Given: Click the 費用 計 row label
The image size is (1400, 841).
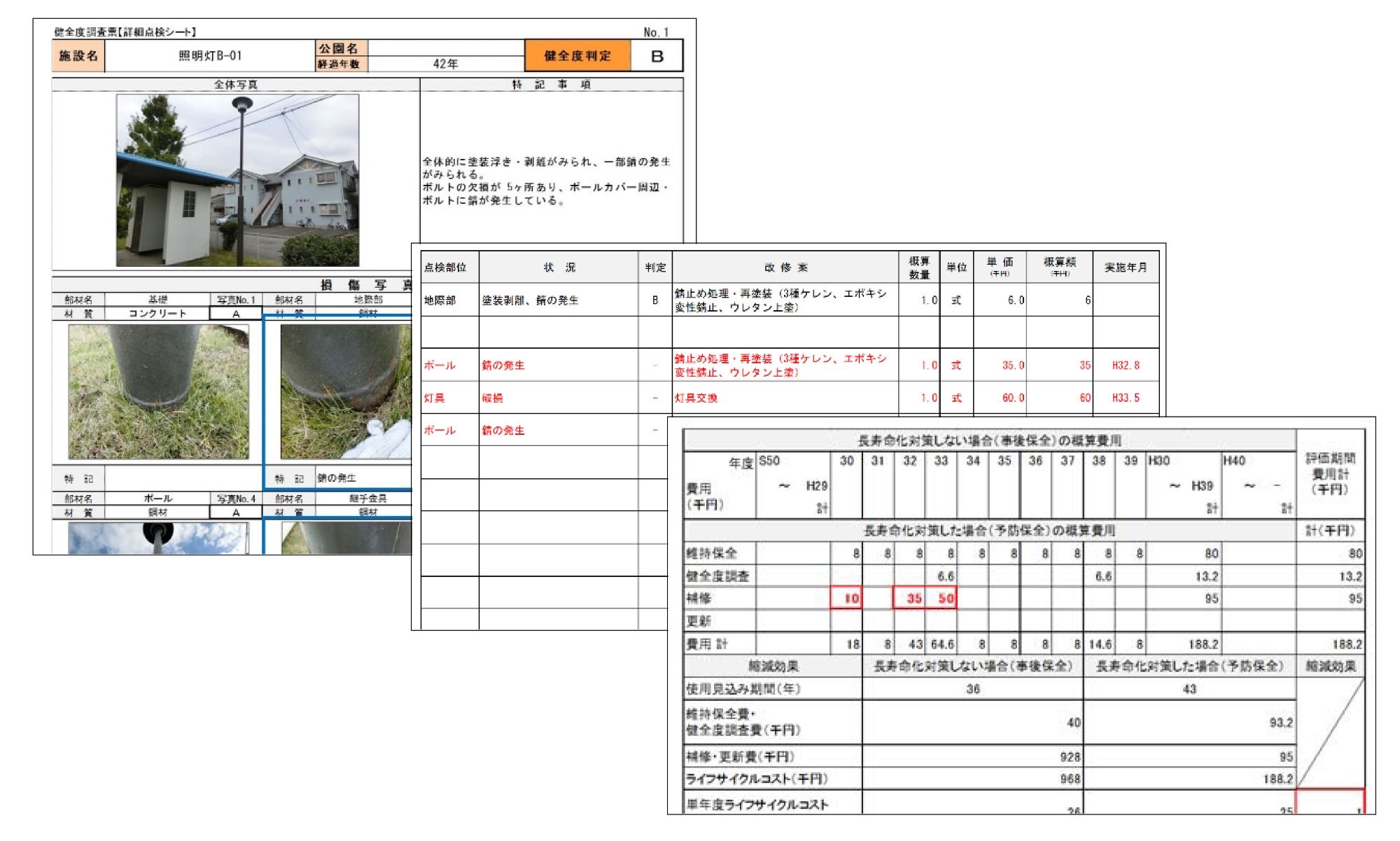Looking at the screenshot, I should 720,644.
